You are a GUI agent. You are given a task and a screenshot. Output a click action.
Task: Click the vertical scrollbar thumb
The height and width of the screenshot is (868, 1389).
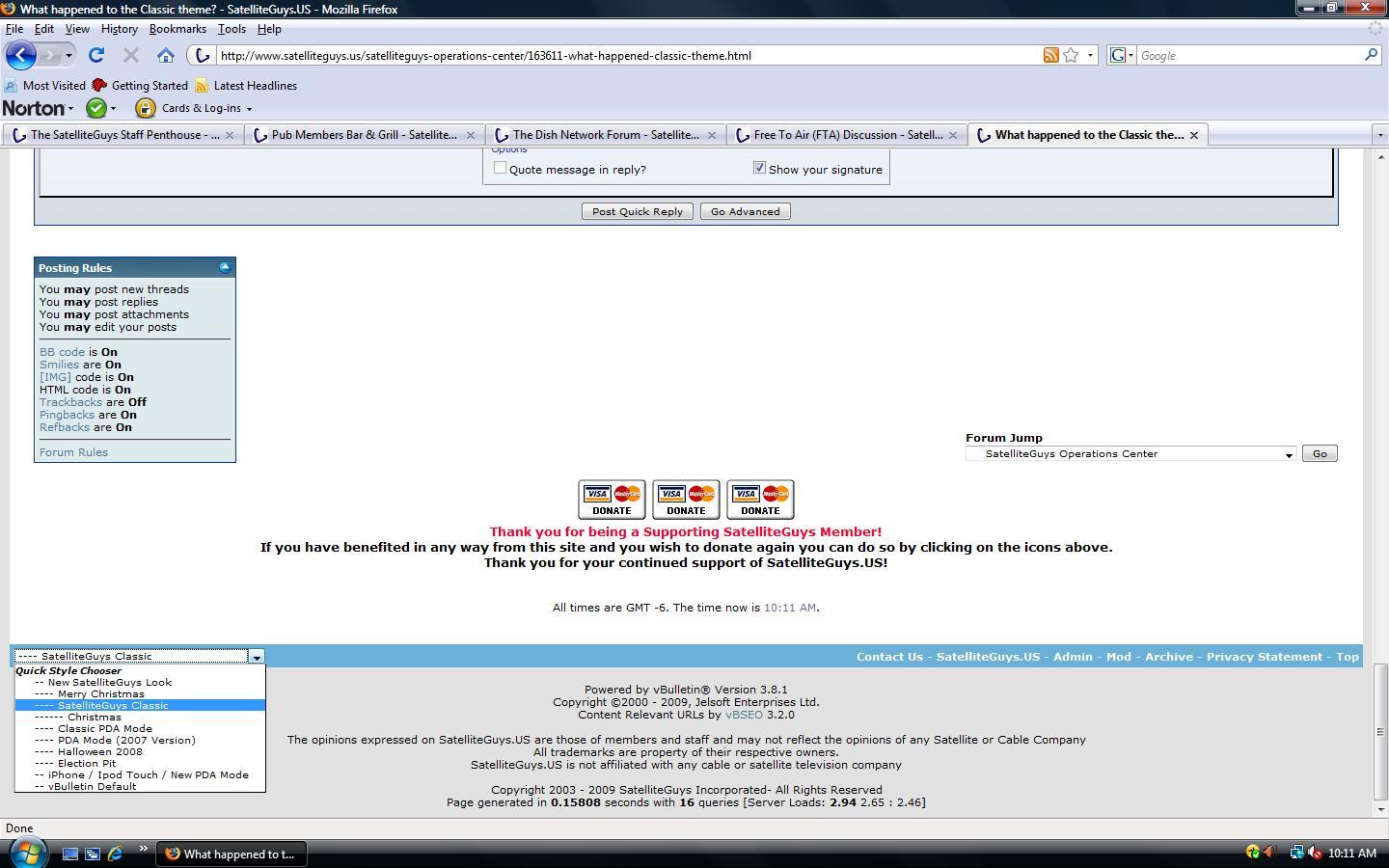[1380, 733]
